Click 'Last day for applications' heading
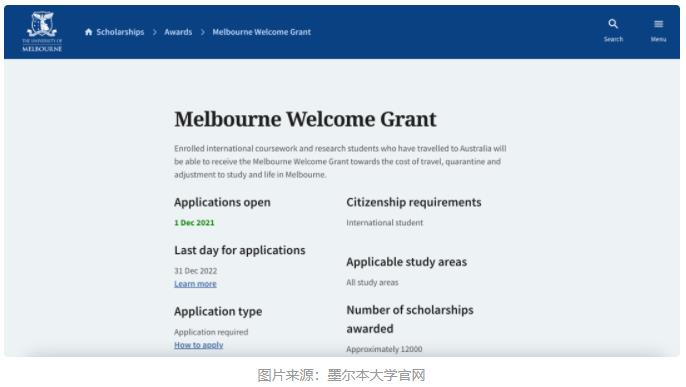The height and width of the screenshot is (387, 686). [240, 250]
